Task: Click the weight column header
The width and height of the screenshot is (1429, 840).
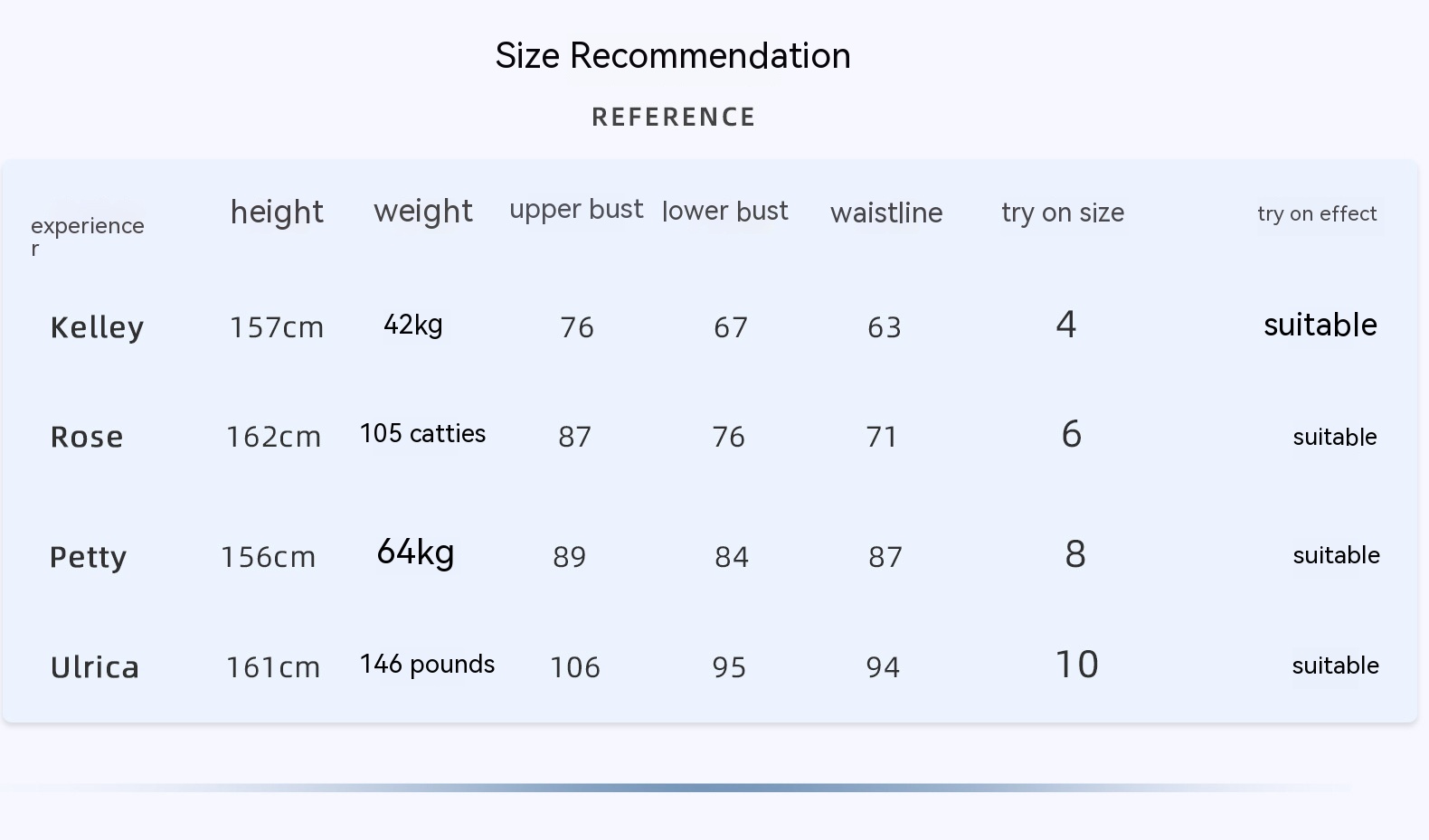Action: [423, 212]
